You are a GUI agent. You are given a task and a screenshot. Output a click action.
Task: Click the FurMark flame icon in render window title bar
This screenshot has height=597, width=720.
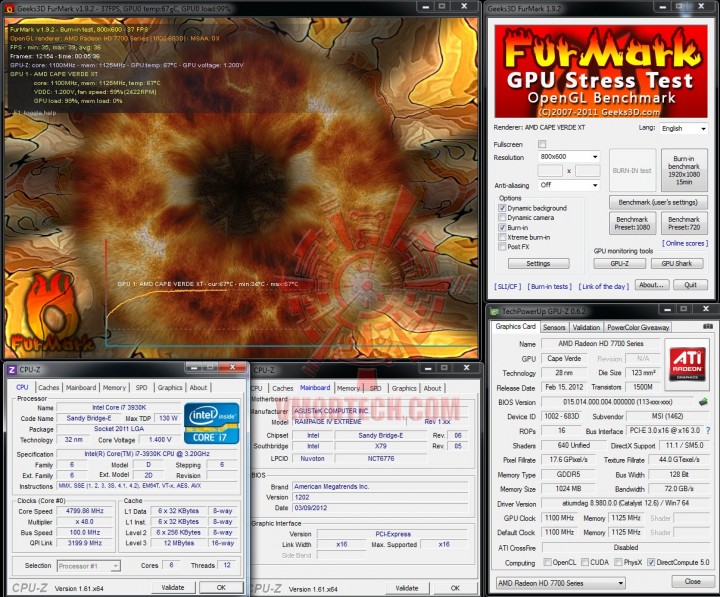(10, 8)
